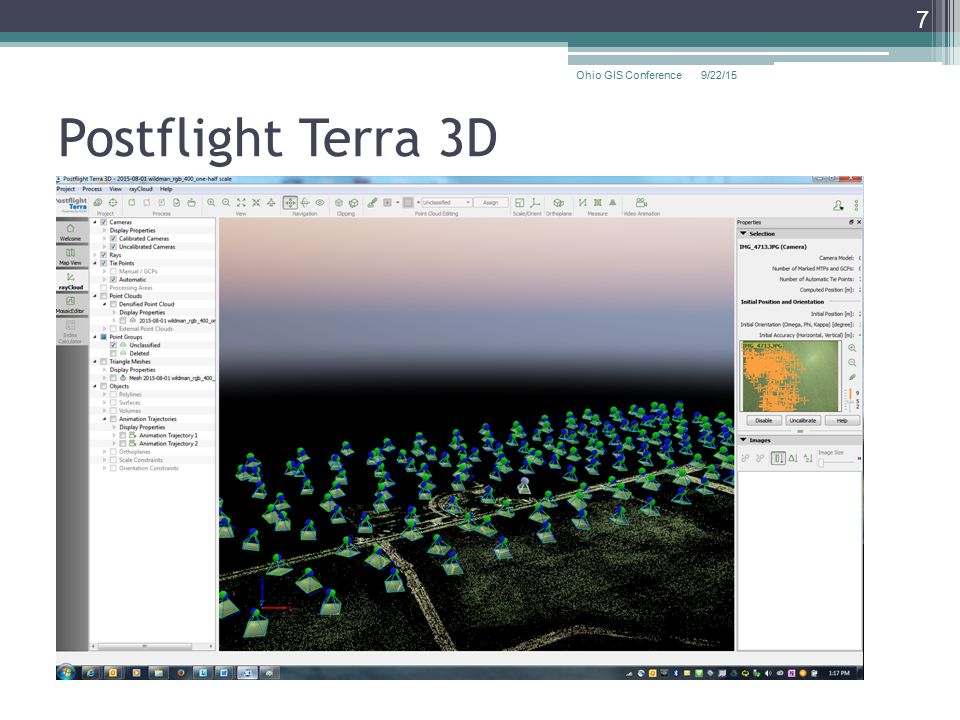Uncheck Calibrated Cameras checkbox
The width and height of the screenshot is (960, 720).
(113, 239)
